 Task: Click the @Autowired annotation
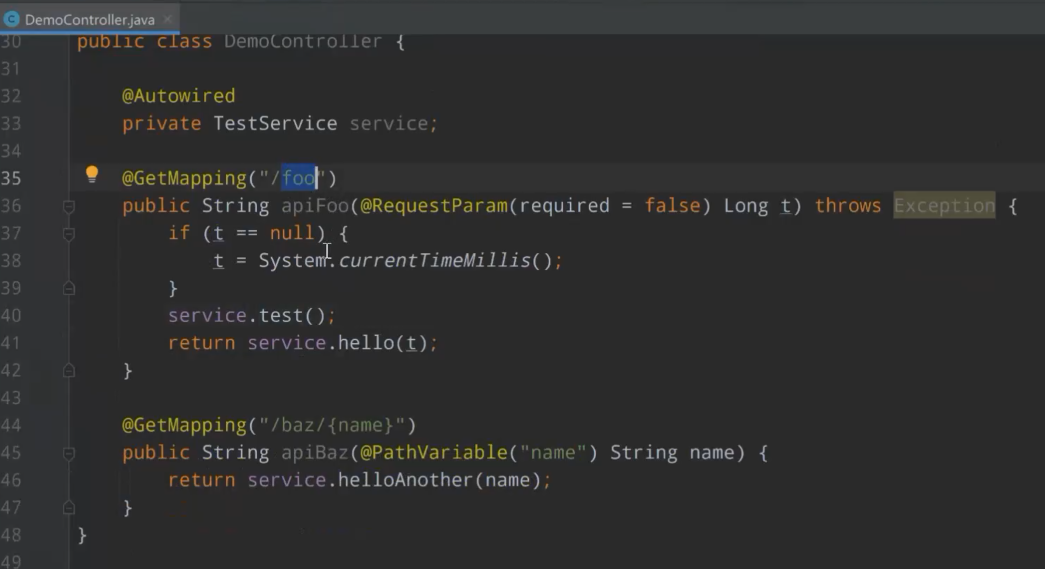point(178,96)
